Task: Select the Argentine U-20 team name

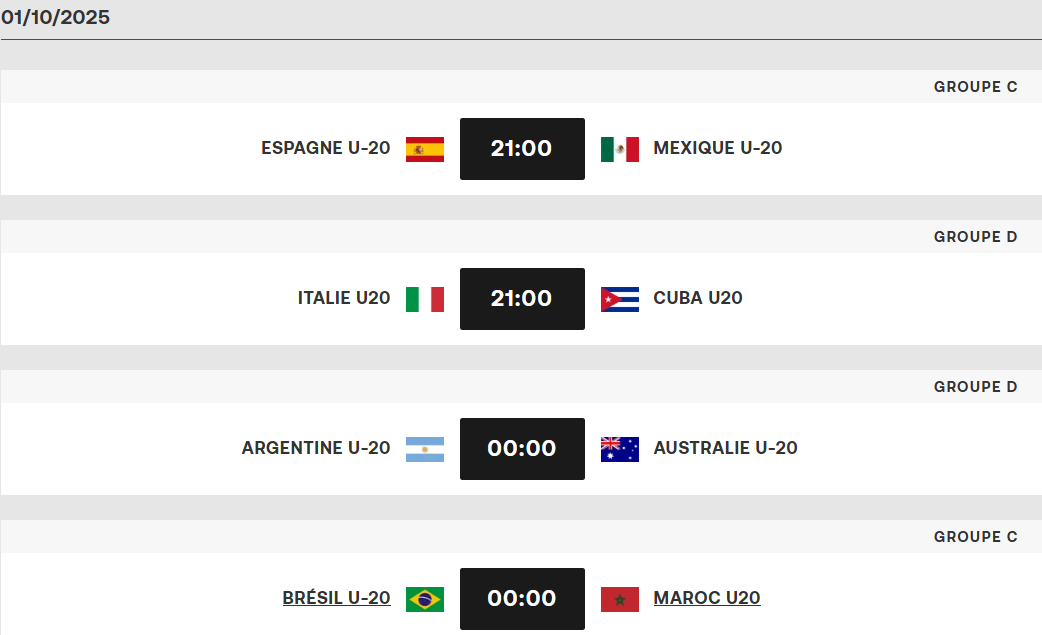Action: (x=316, y=448)
